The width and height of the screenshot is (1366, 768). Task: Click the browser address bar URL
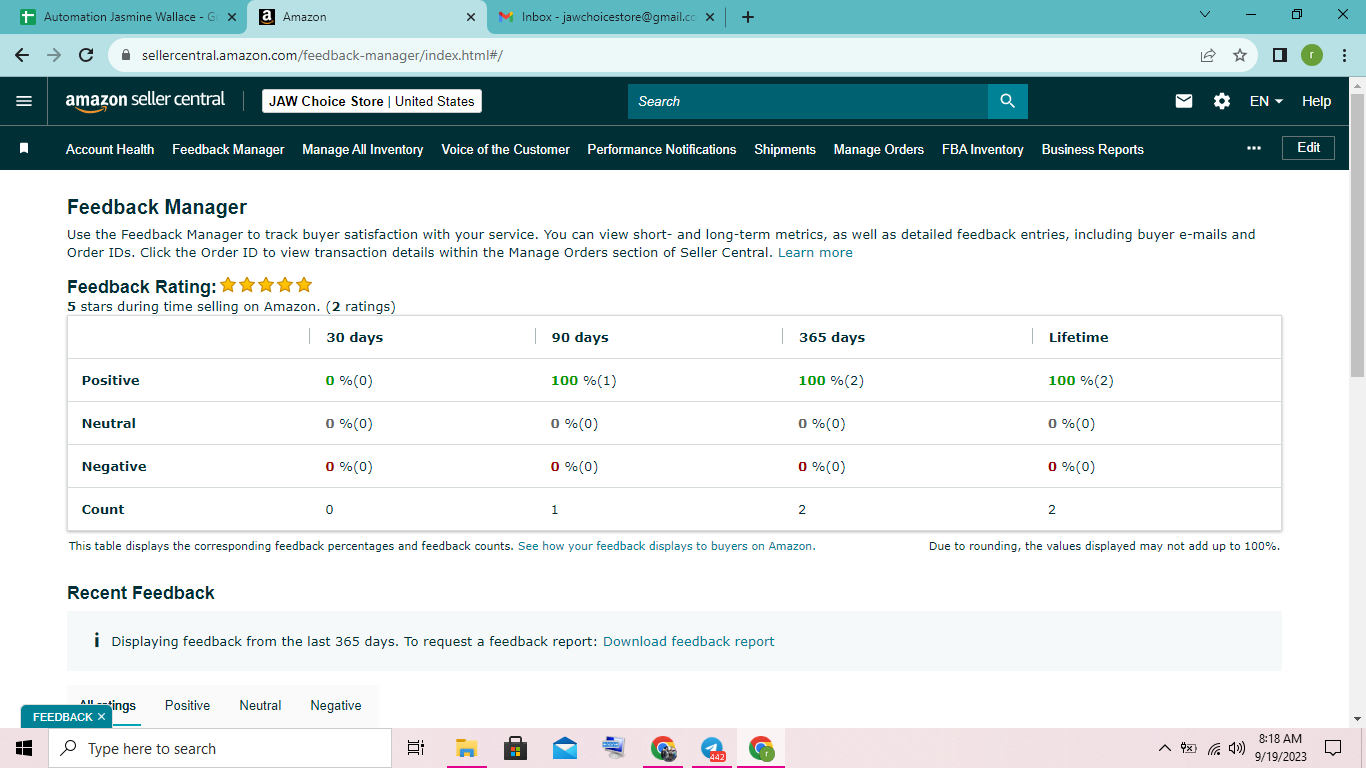tap(322, 55)
